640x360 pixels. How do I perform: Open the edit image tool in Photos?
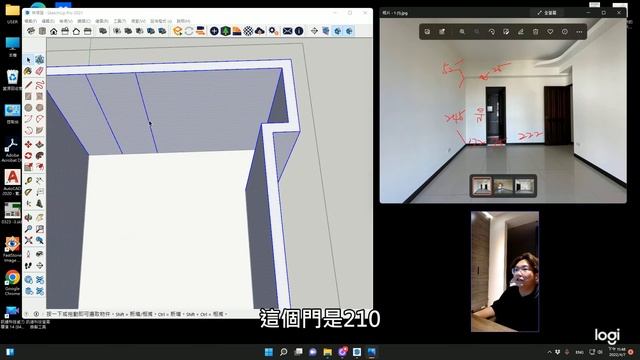[506, 31]
